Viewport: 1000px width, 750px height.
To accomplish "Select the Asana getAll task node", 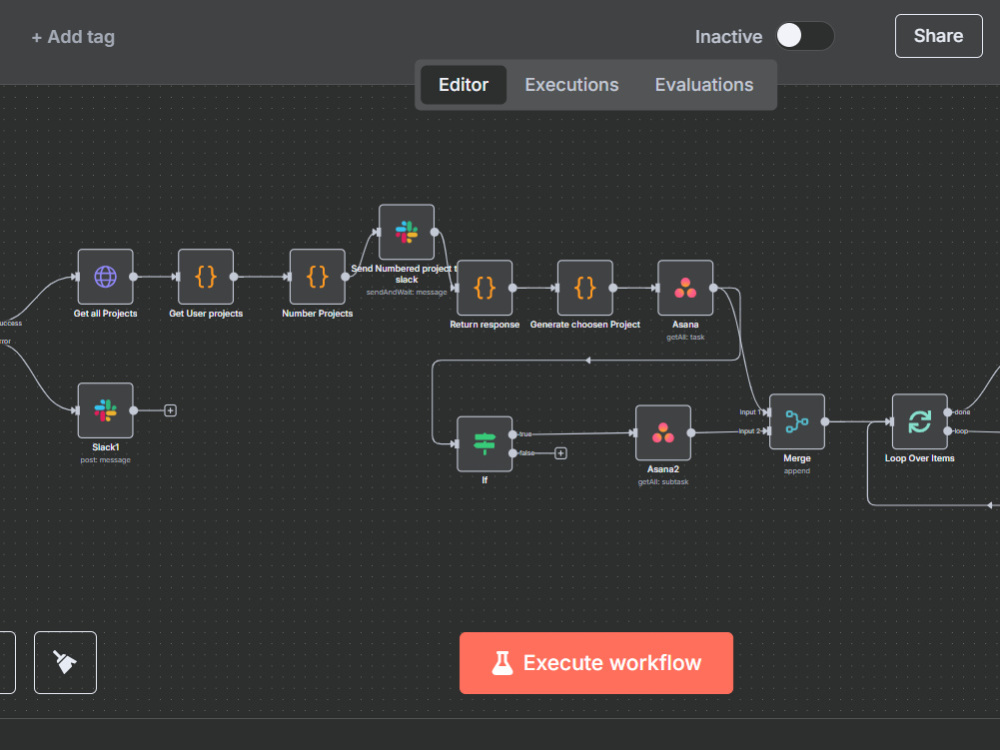I will tap(685, 288).
